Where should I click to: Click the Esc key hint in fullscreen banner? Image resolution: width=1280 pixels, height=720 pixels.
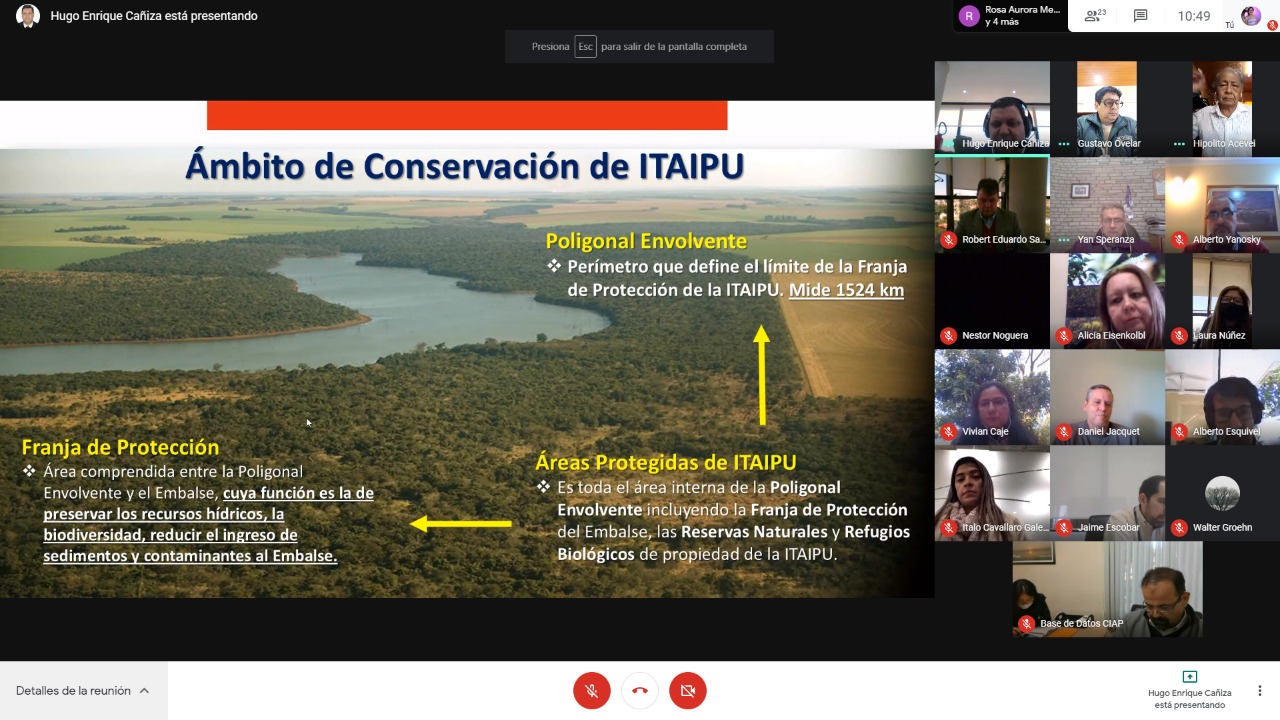click(585, 46)
